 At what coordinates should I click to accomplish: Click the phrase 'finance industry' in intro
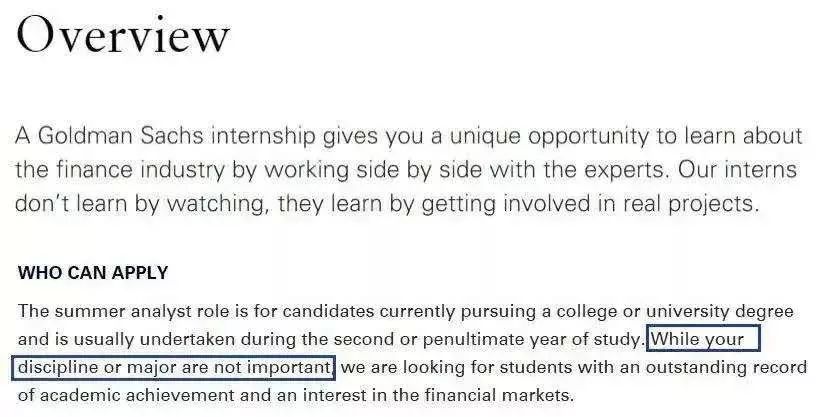[x=140, y=170]
